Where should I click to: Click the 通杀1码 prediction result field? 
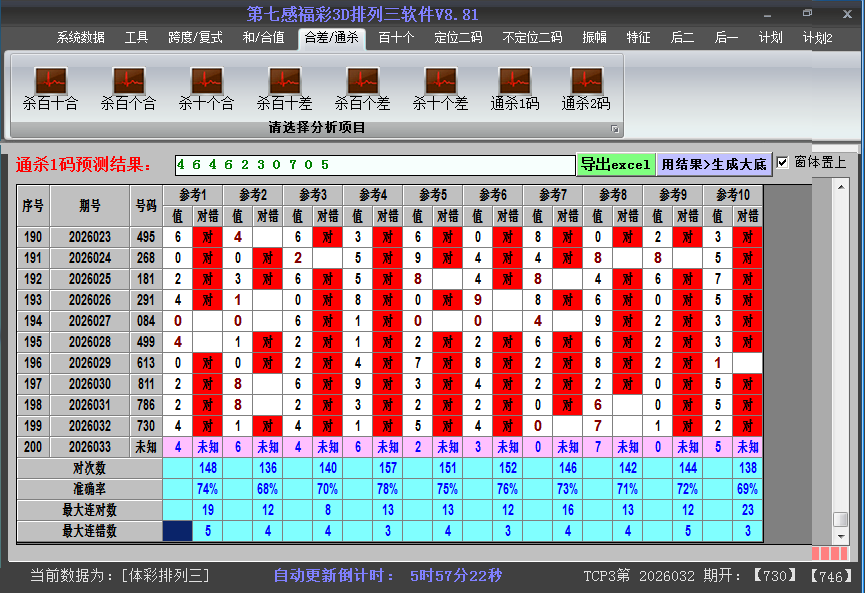373,164
